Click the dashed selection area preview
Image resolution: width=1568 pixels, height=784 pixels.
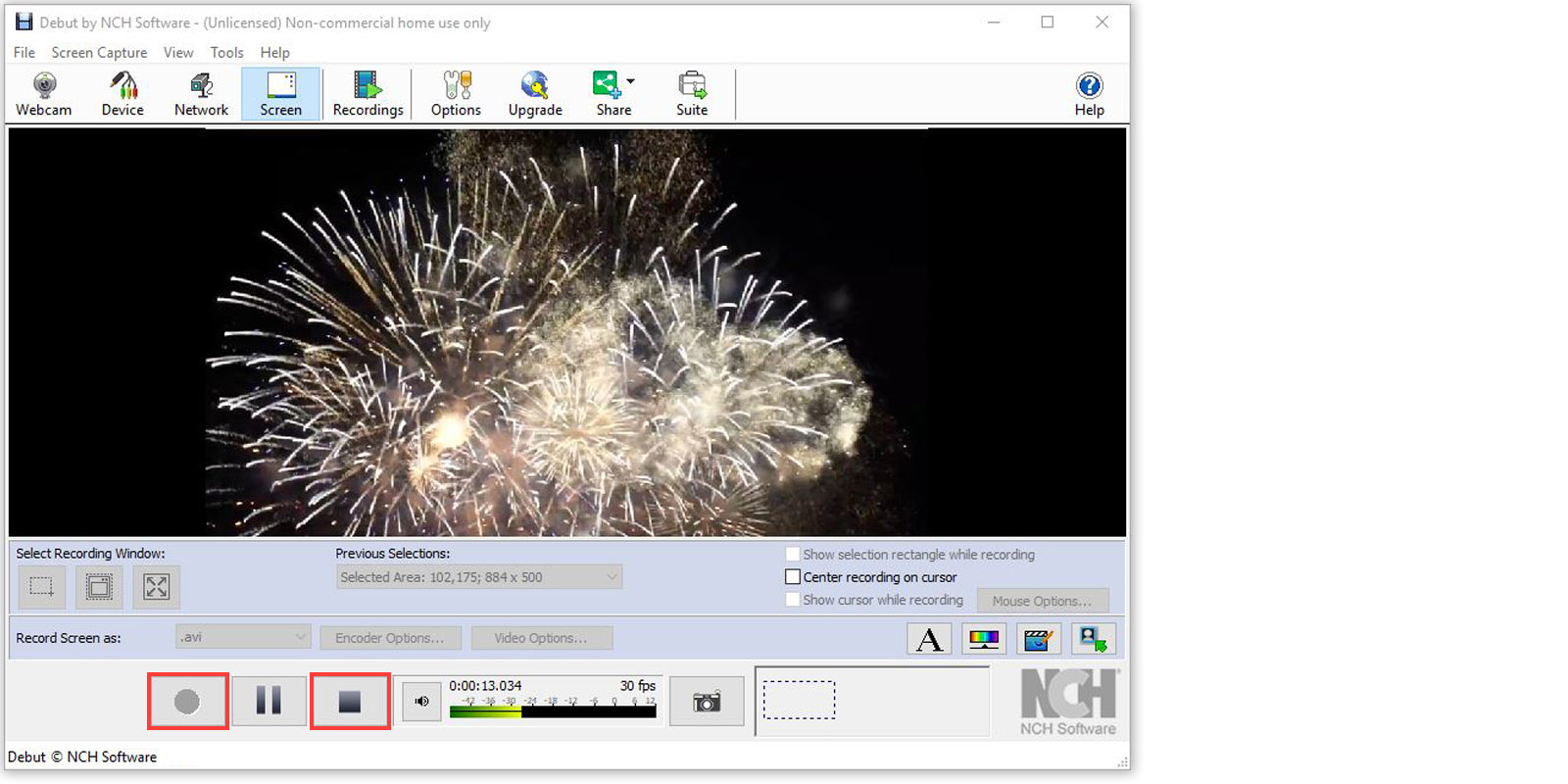click(x=800, y=700)
